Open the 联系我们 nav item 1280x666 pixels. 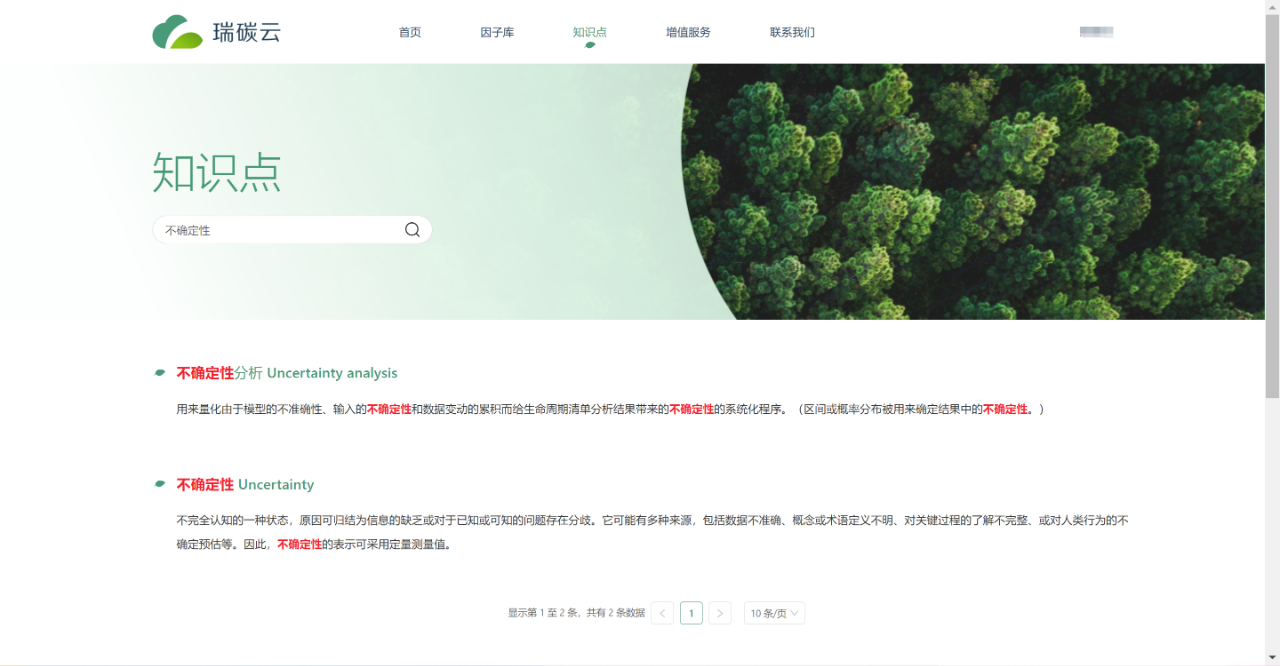pyautogui.click(x=792, y=32)
